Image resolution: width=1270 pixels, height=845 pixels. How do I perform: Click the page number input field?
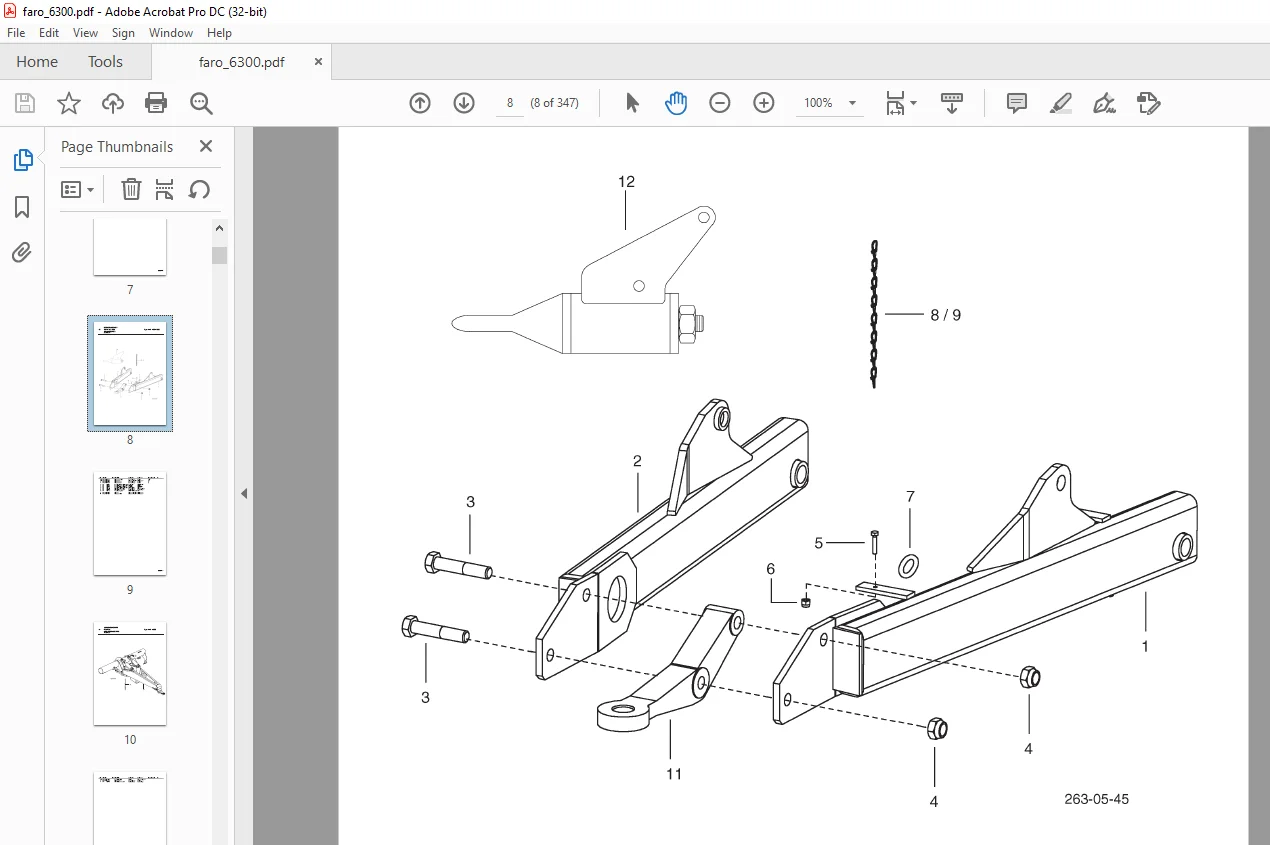click(509, 103)
